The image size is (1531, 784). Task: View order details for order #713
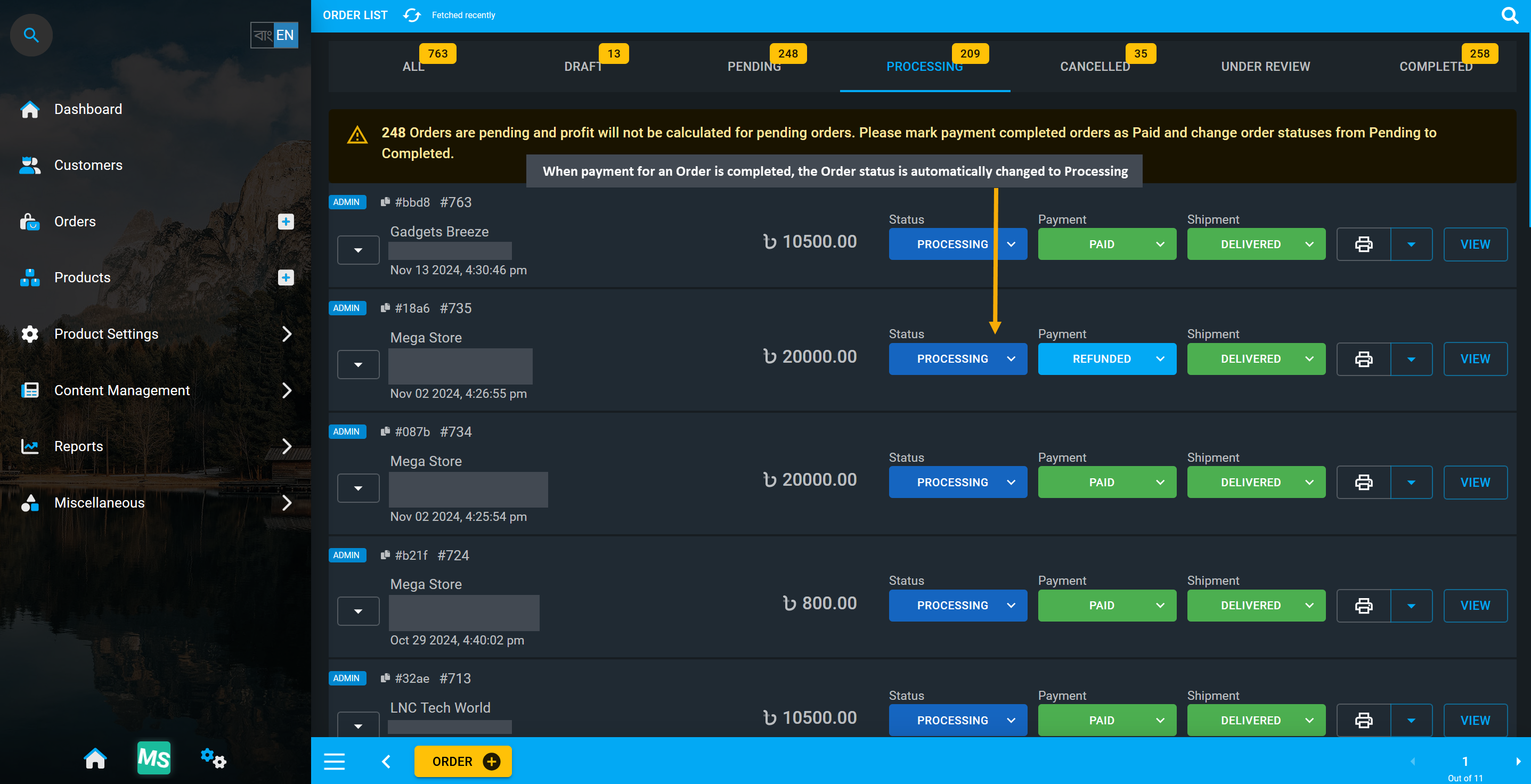tap(1476, 720)
